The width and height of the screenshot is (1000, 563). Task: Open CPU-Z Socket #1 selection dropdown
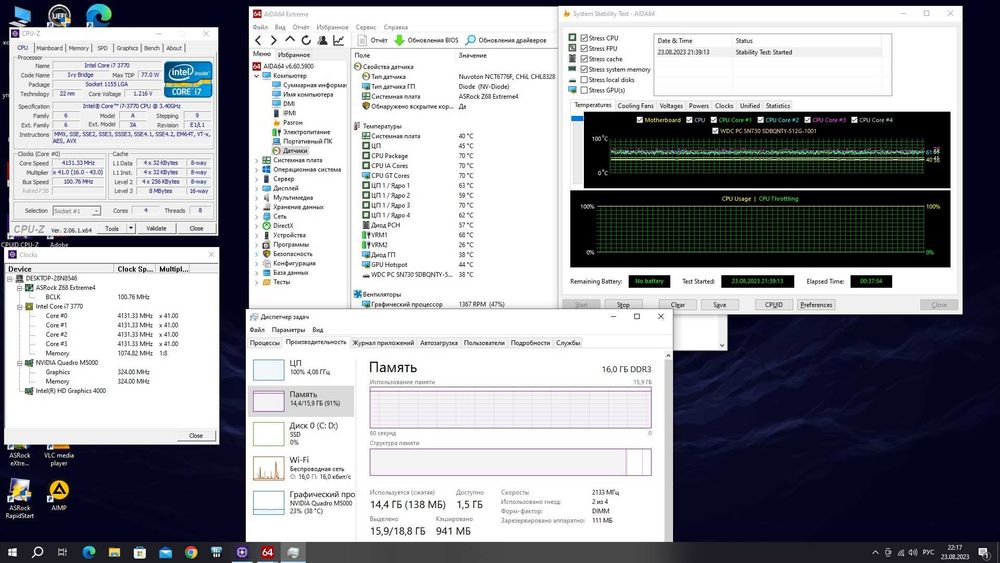point(96,211)
